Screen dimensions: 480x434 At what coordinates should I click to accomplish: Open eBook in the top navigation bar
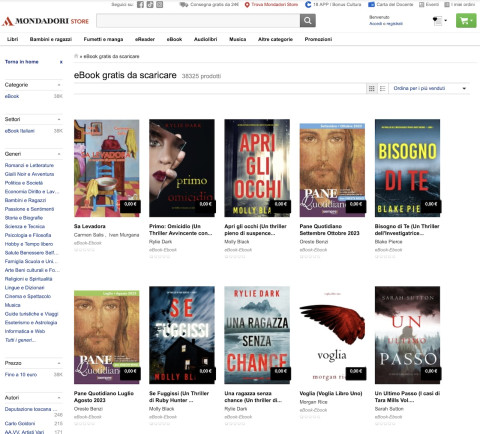click(174, 39)
